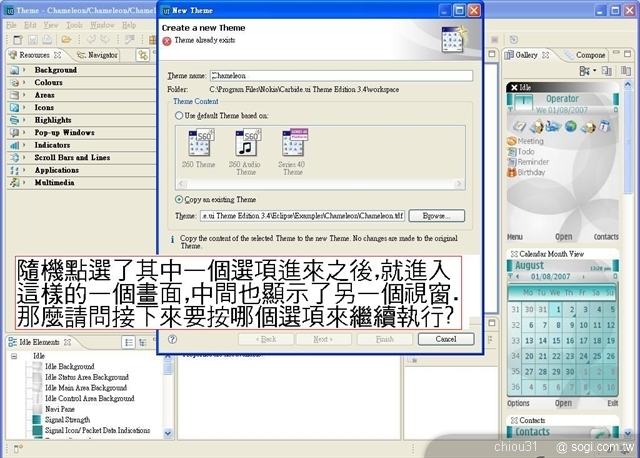Select 'Use default Theme based on' radio
Image resolution: width=640 pixels, height=458 pixels.
[x=179, y=116]
